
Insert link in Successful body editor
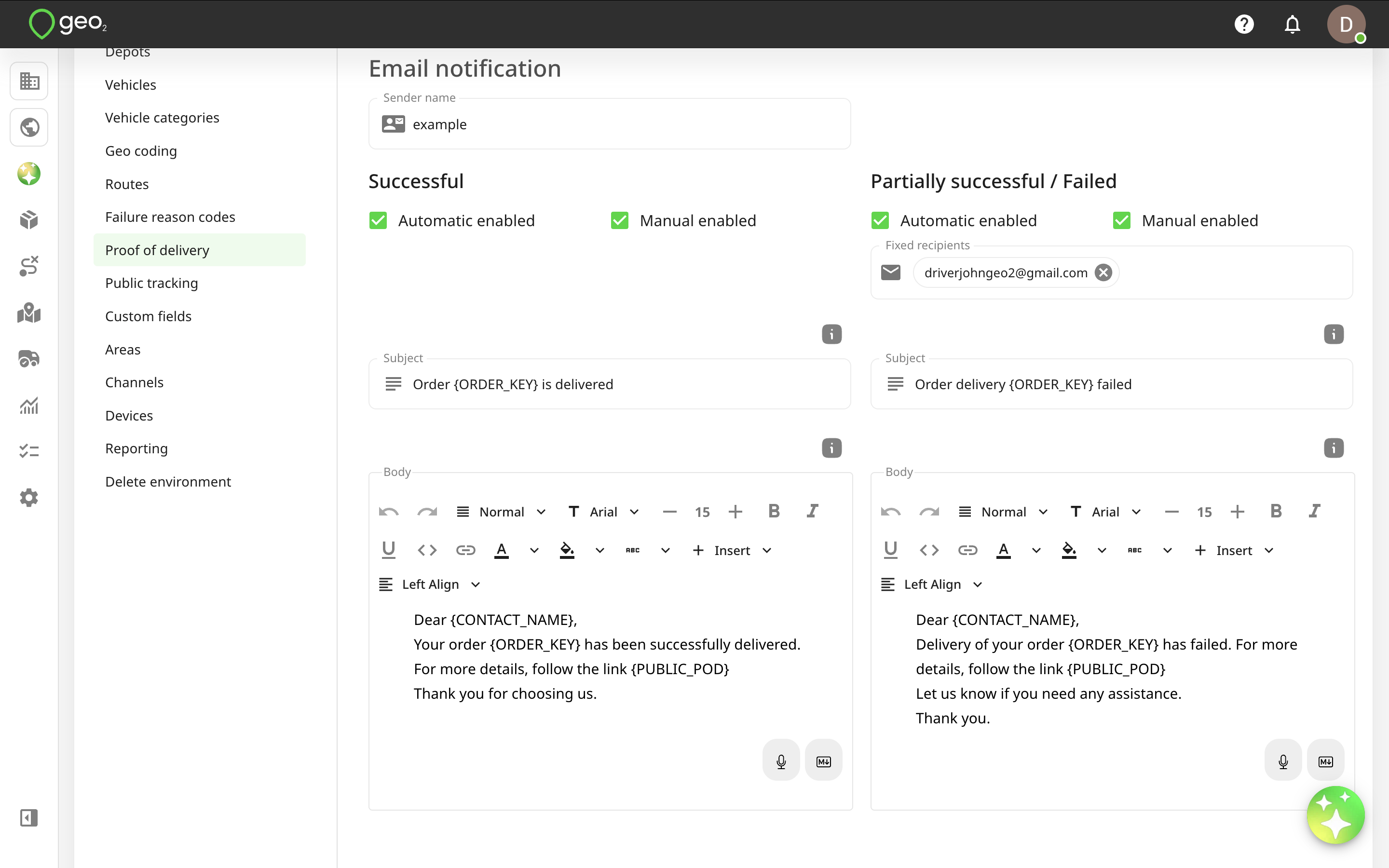pyautogui.click(x=465, y=550)
